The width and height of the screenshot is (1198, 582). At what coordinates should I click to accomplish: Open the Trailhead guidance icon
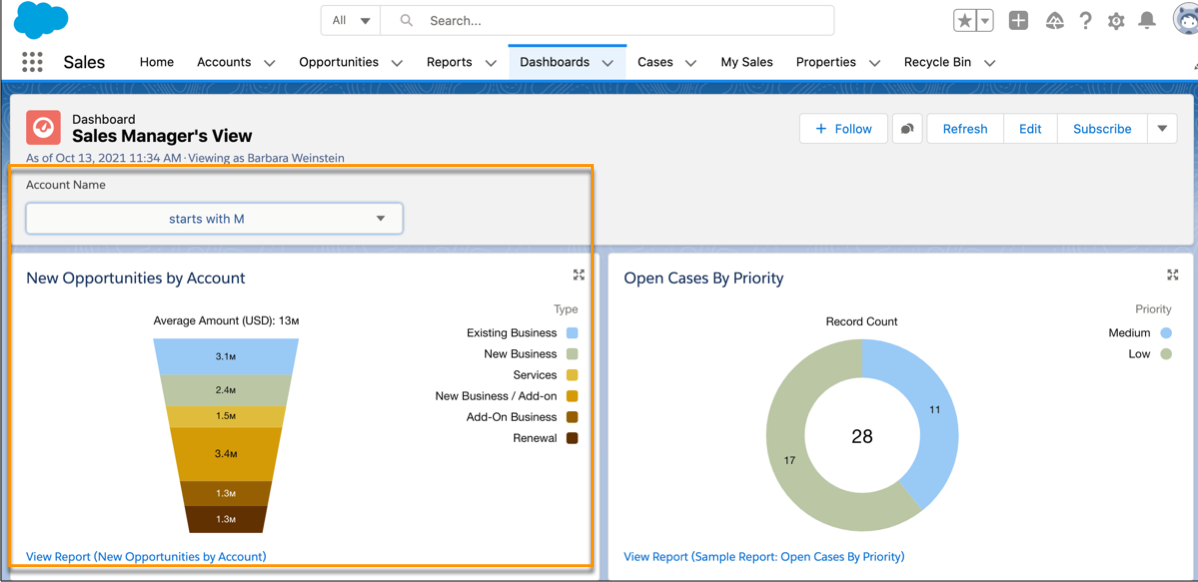[1054, 21]
